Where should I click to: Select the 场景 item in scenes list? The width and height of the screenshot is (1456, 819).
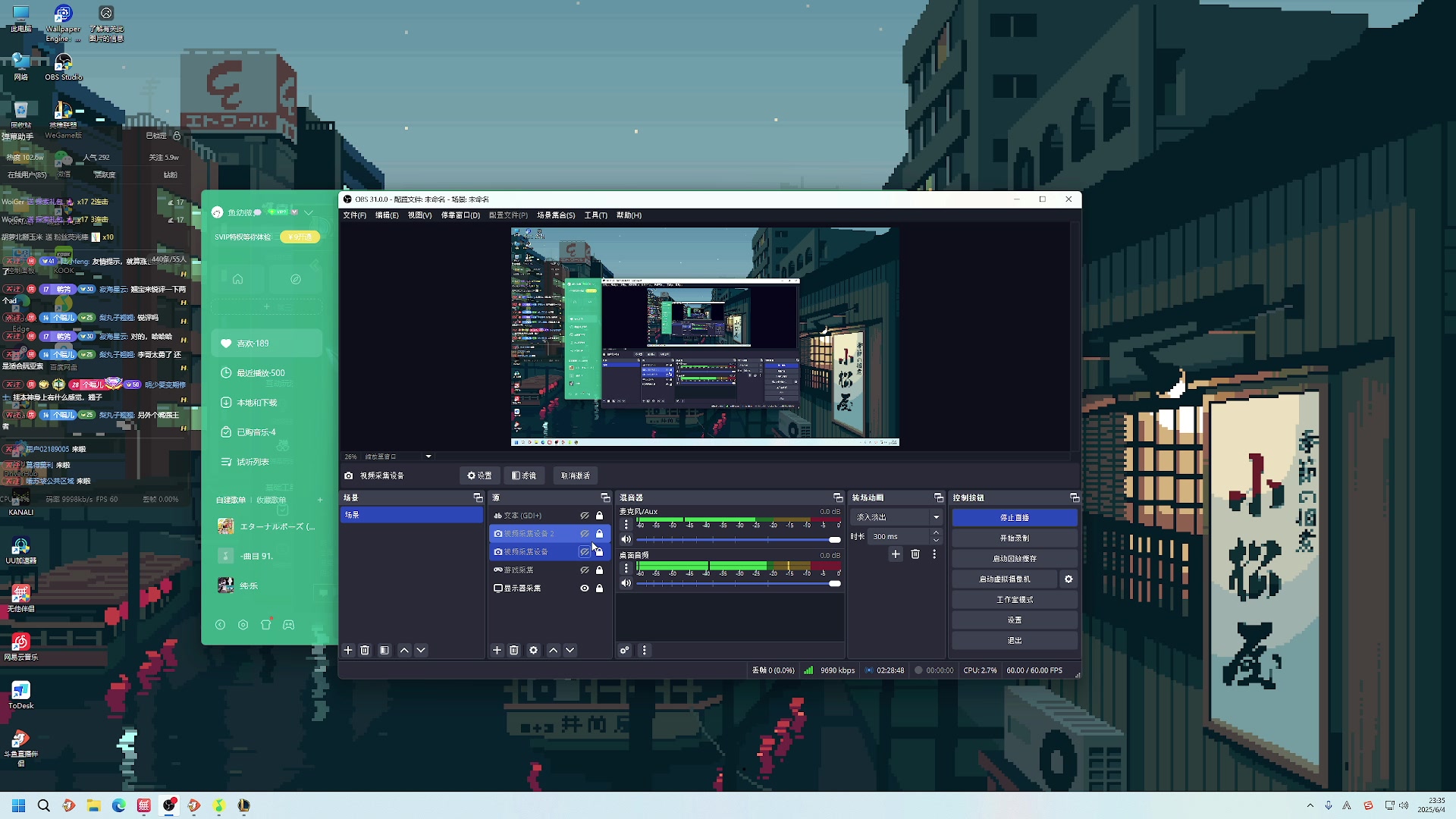pyautogui.click(x=411, y=515)
